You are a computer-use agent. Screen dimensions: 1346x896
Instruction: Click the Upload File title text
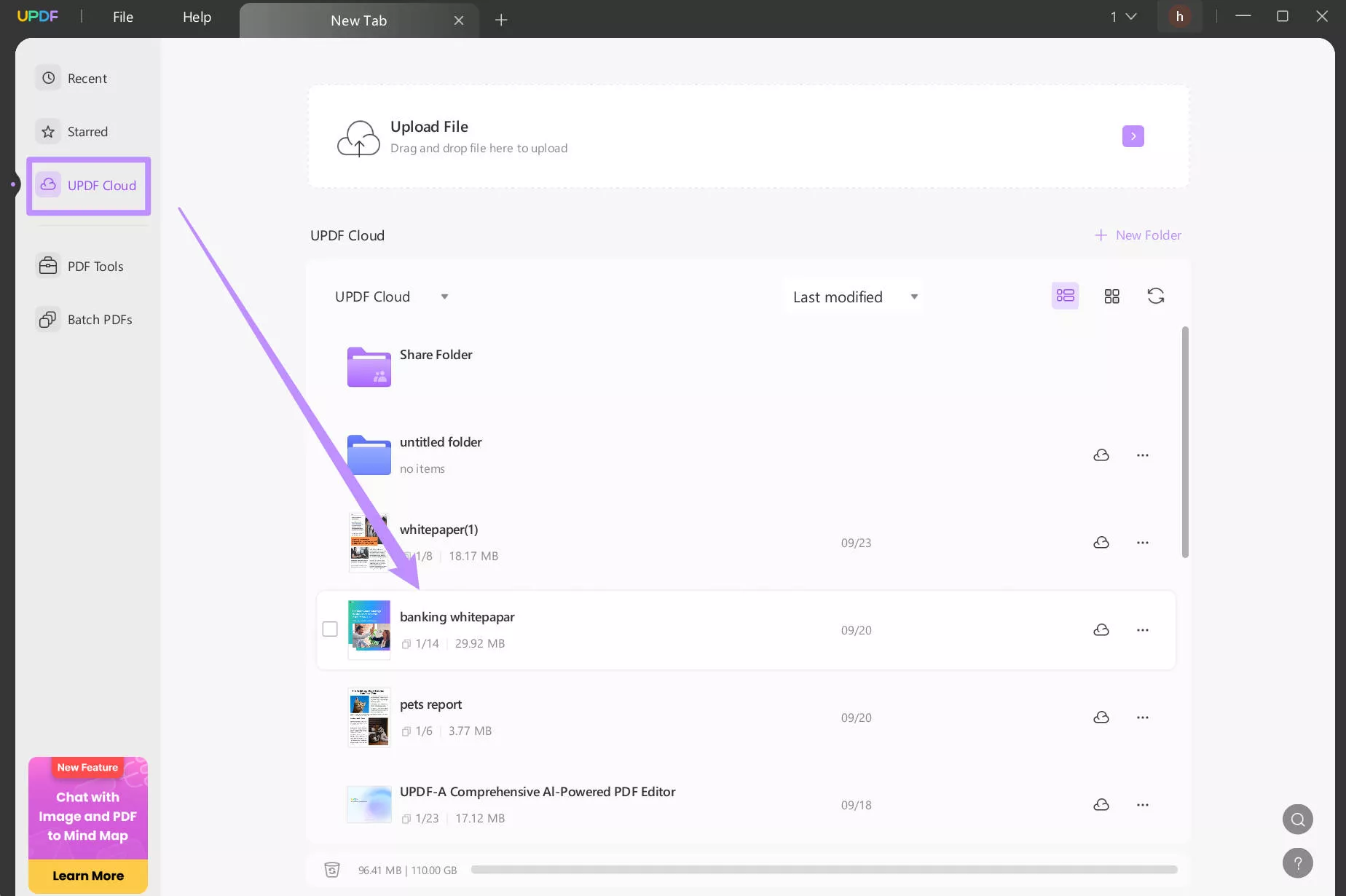(x=429, y=127)
